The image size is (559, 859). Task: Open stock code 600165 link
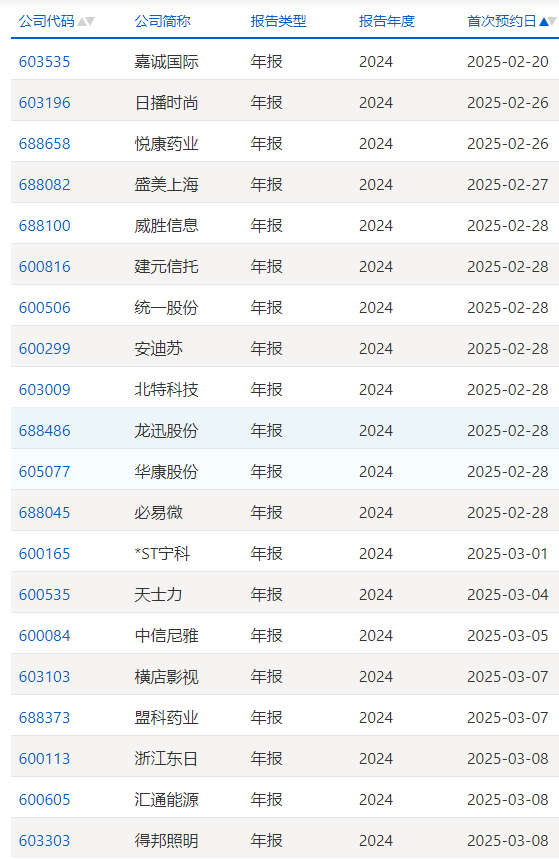44,554
